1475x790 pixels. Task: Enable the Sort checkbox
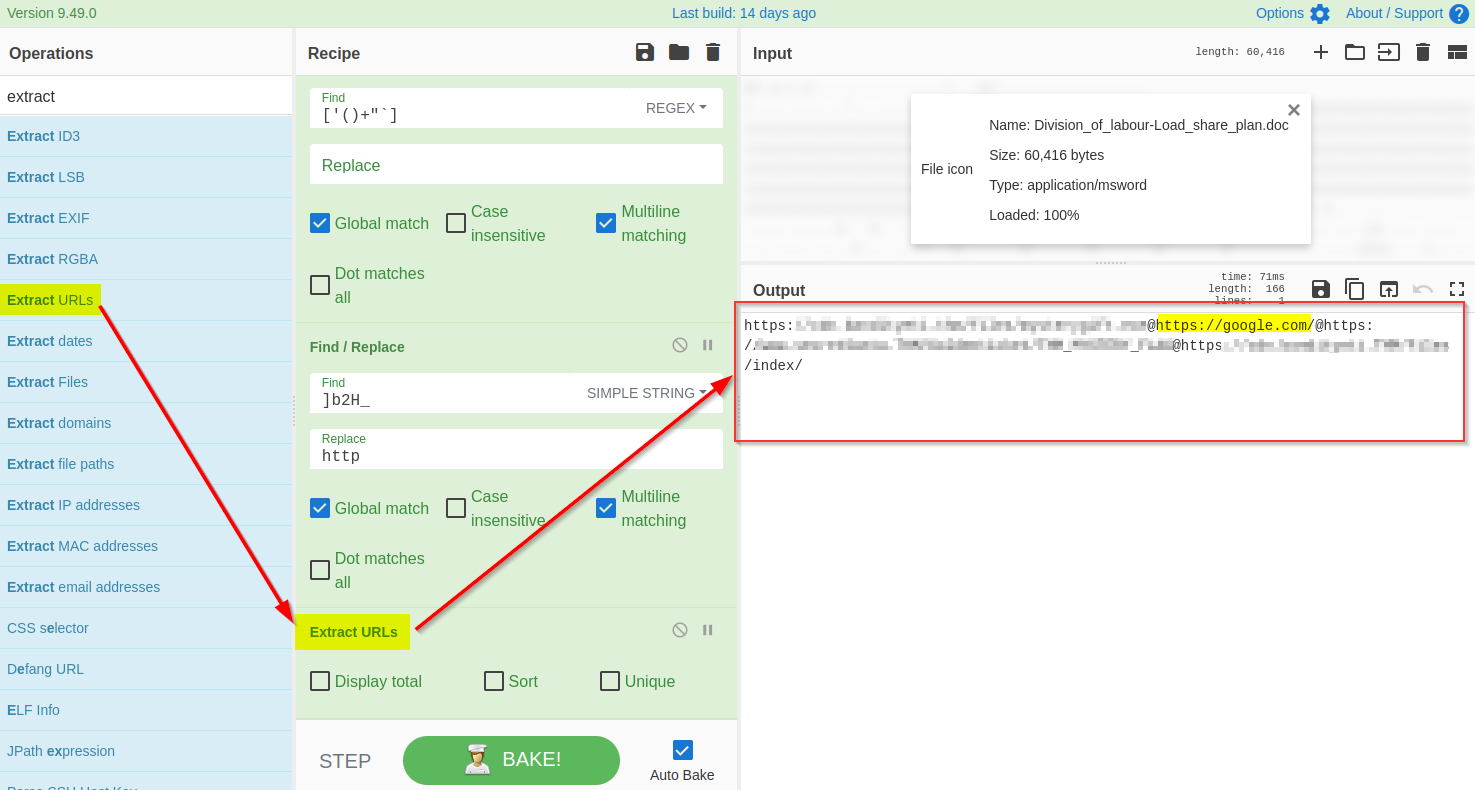click(494, 681)
